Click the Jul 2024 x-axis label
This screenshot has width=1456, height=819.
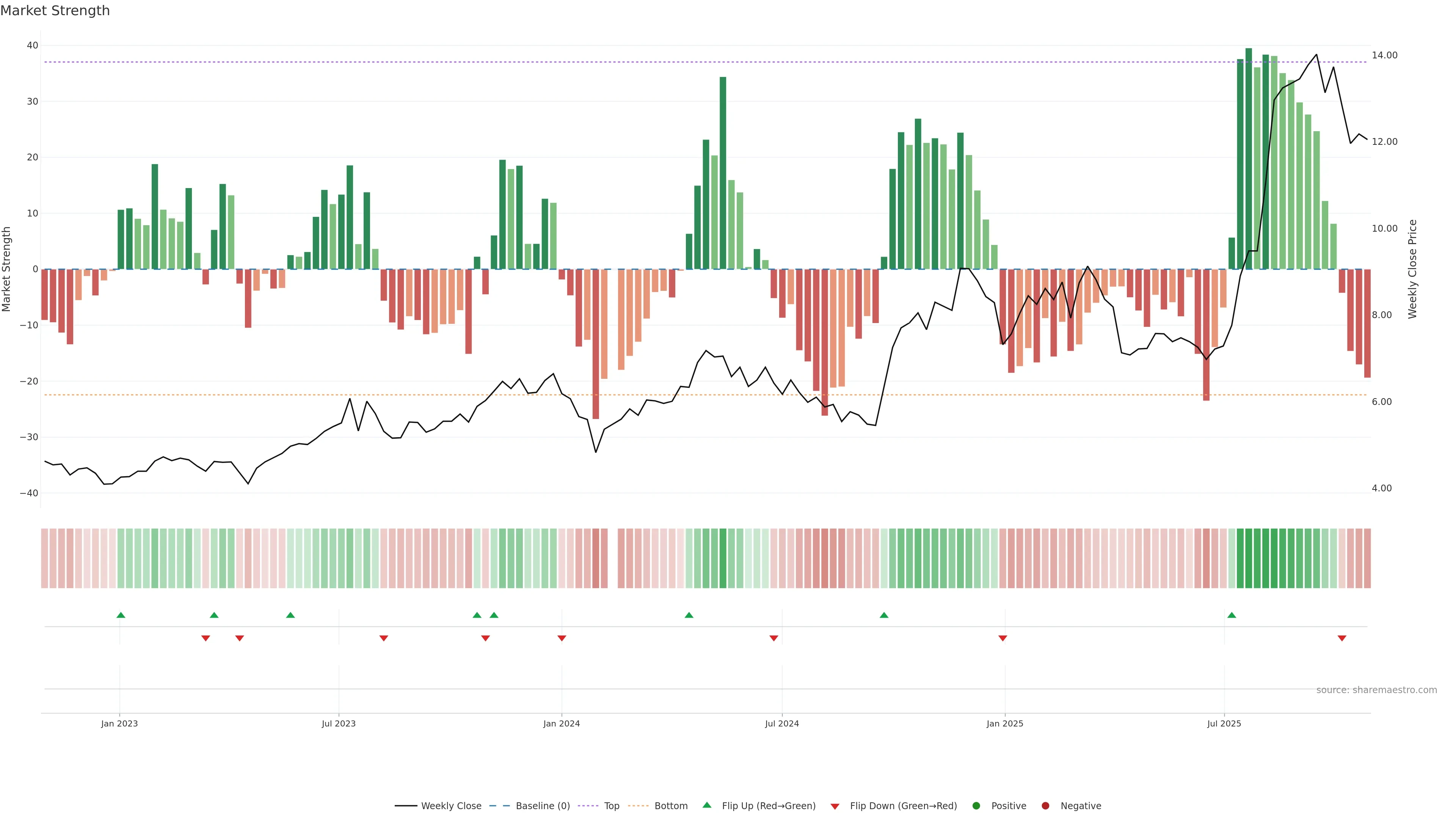tap(782, 723)
